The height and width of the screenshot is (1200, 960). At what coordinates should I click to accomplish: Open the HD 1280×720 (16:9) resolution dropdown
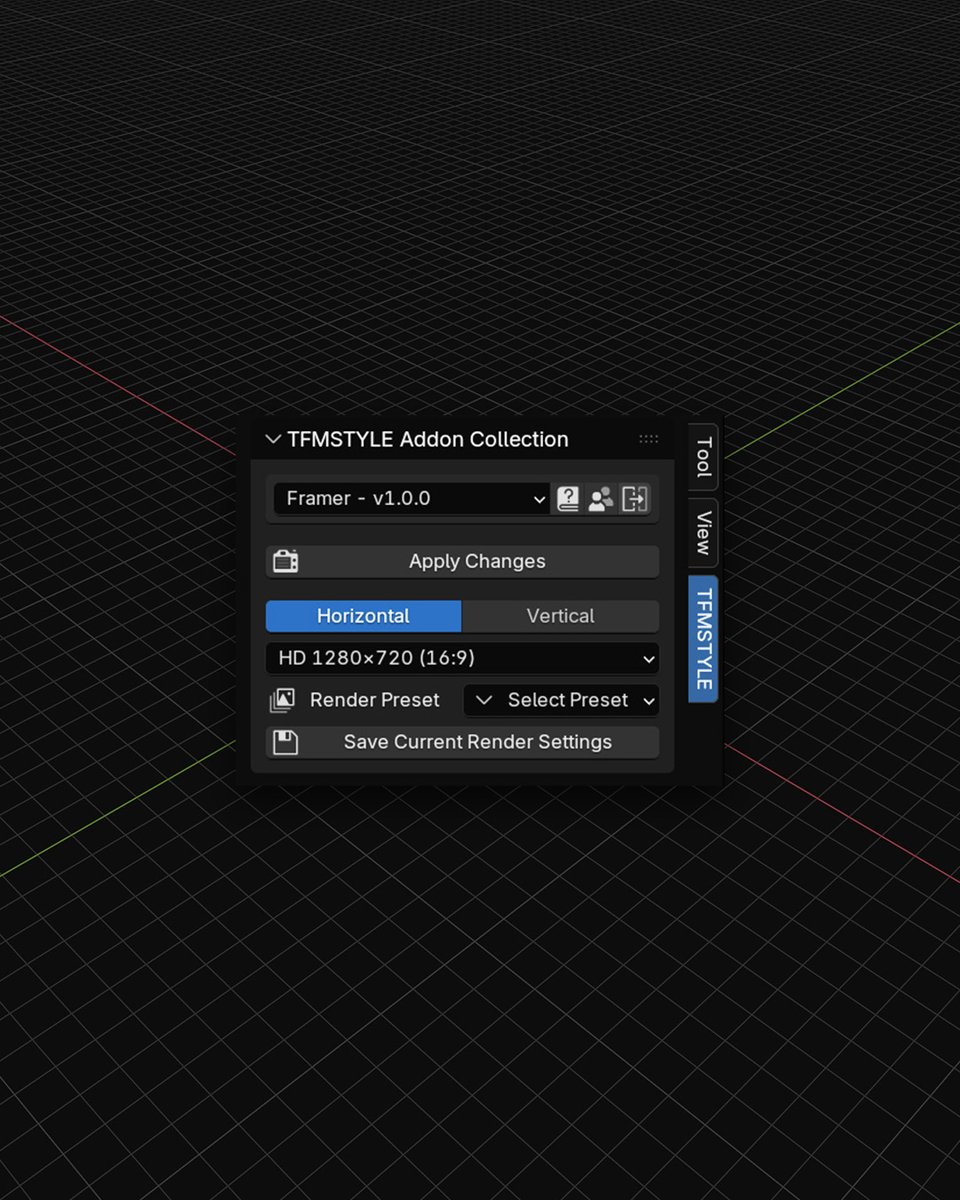[x=462, y=658]
